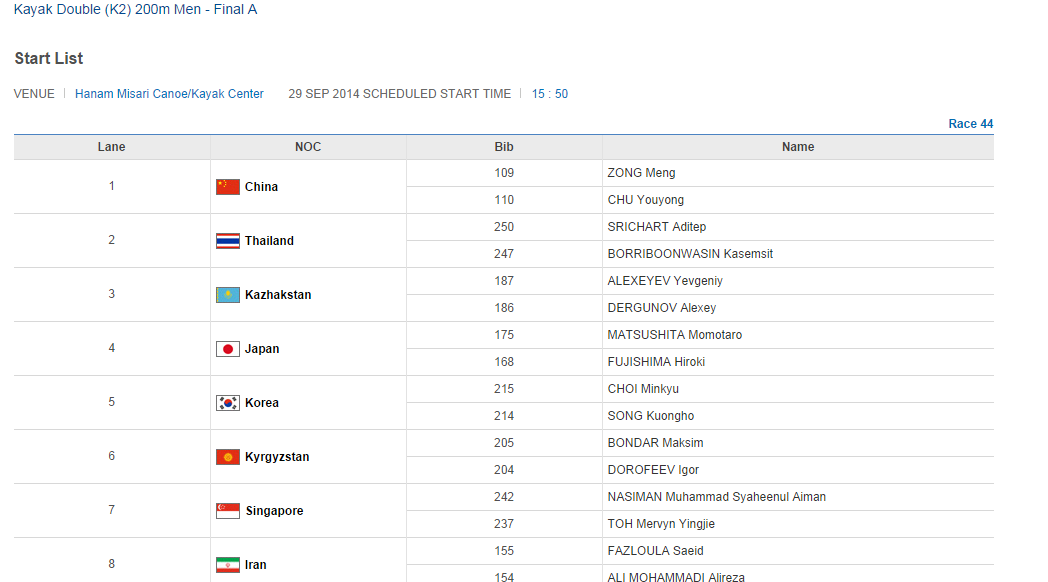Click the Kyrgyzstan flag icon
Image resolution: width=1048 pixels, height=582 pixels.
(228, 457)
